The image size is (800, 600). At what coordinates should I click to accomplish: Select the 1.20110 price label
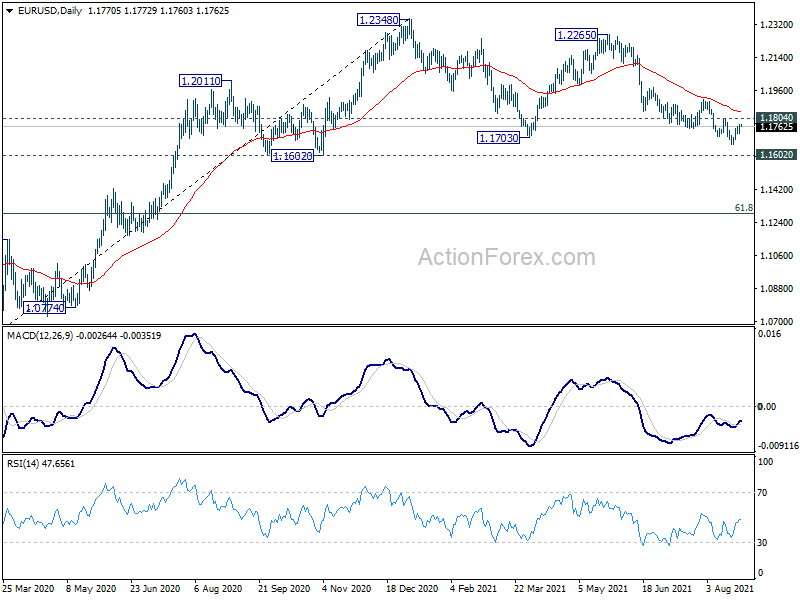pyautogui.click(x=201, y=81)
